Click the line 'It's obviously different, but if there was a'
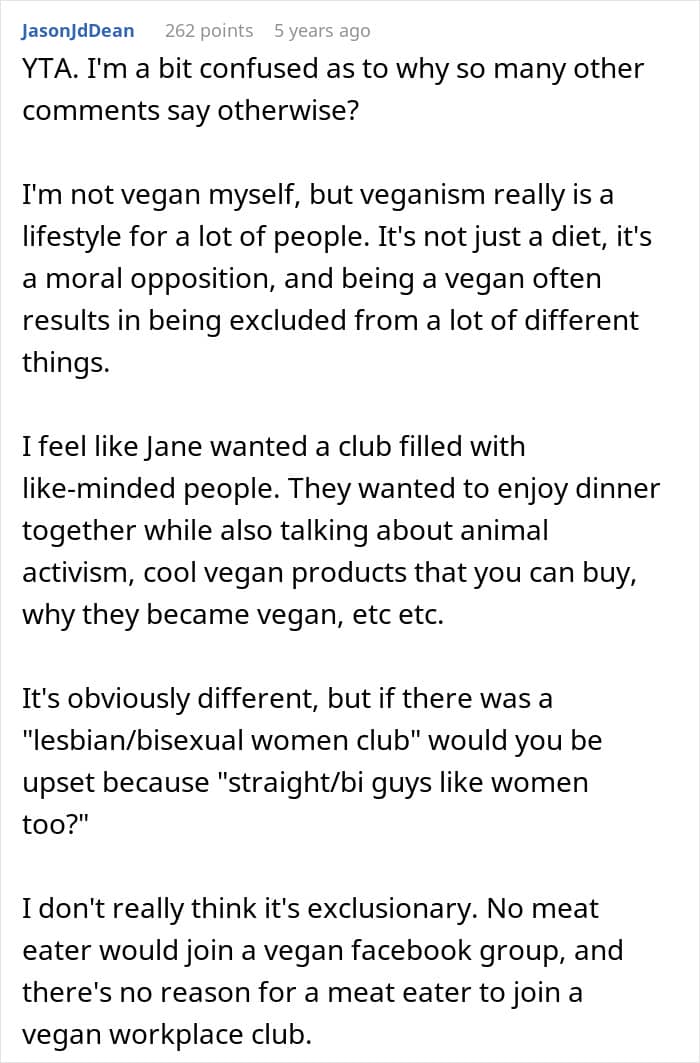This screenshot has height=1063, width=700. click(x=287, y=698)
